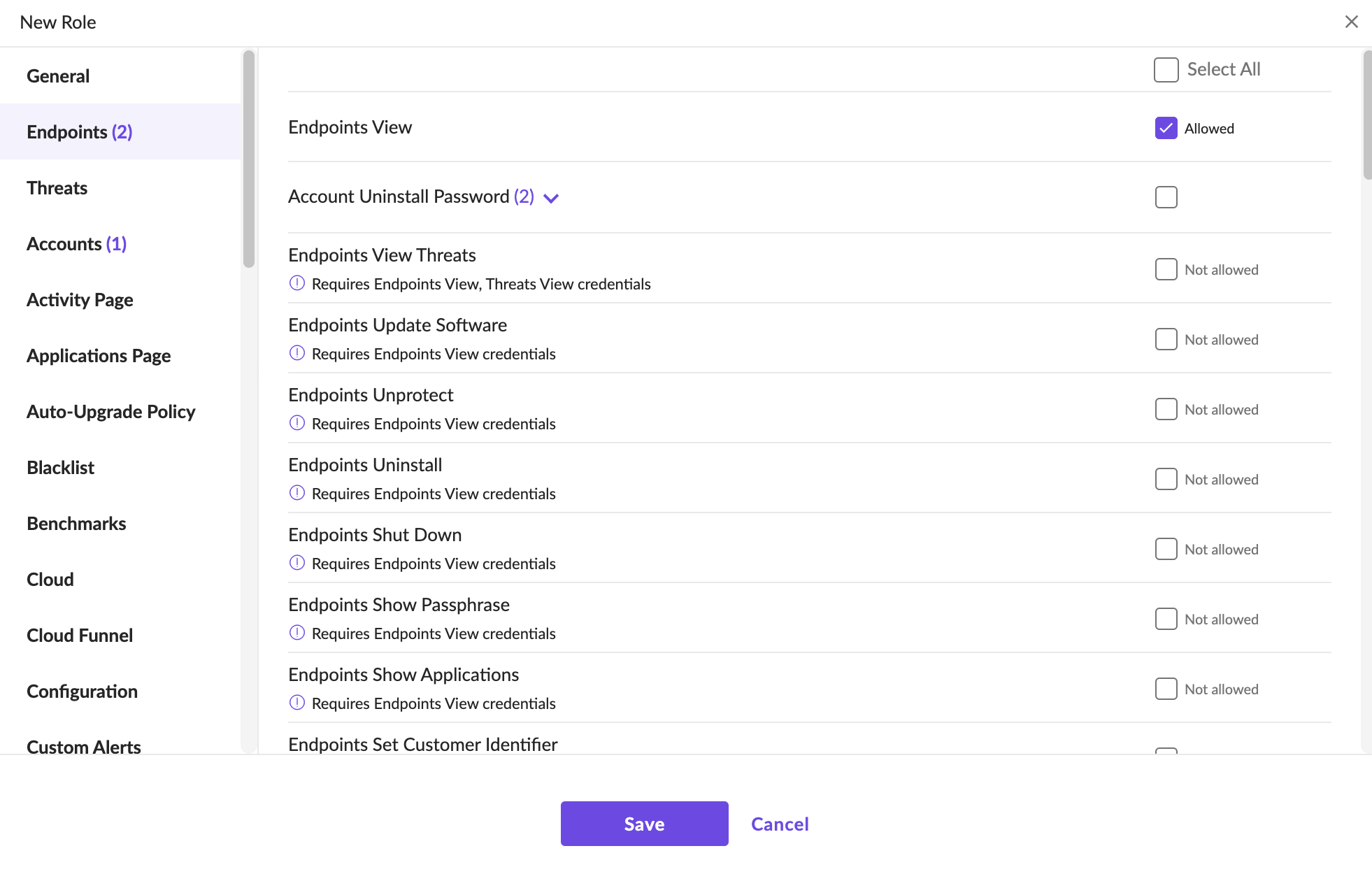1372x881 pixels.
Task: Expand Account Uninstall Password chevron
Action: (551, 198)
